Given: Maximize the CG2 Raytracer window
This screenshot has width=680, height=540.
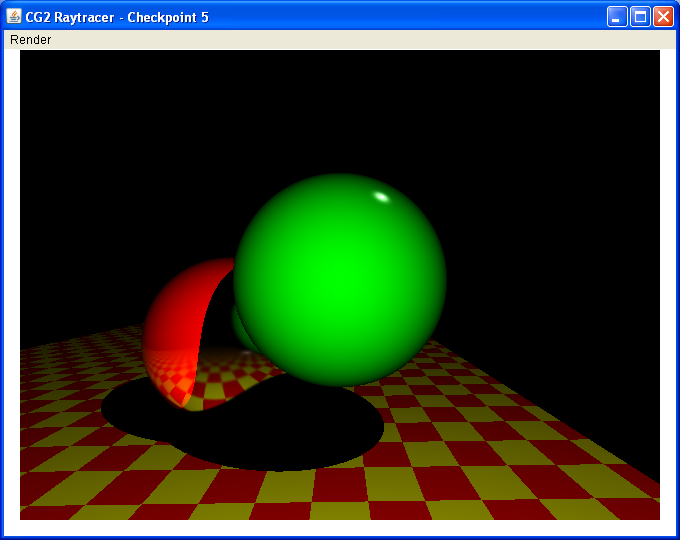Looking at the screenshot, I should [x=640, y=17].
